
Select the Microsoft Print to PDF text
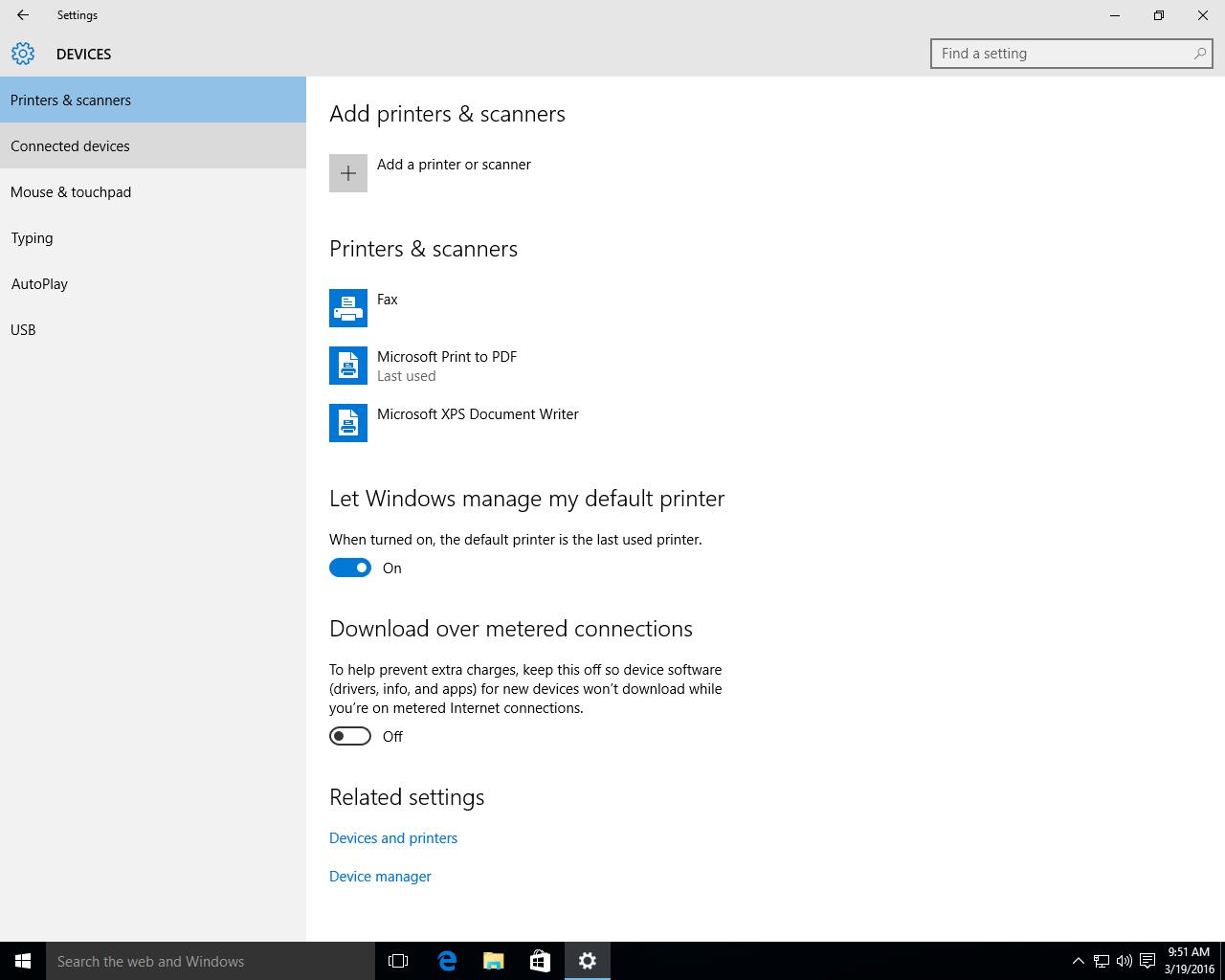[x=447, y=357]
